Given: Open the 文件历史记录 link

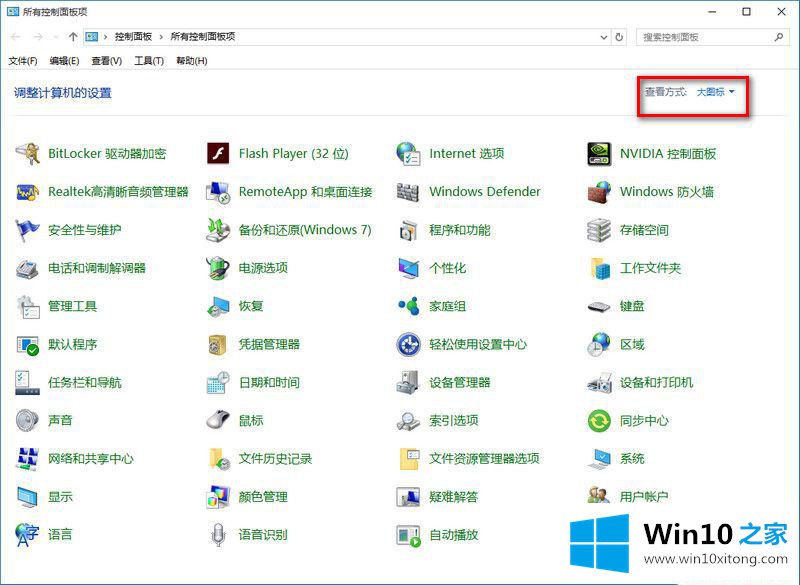Looking at the screenshot, I should click(276, 459).
